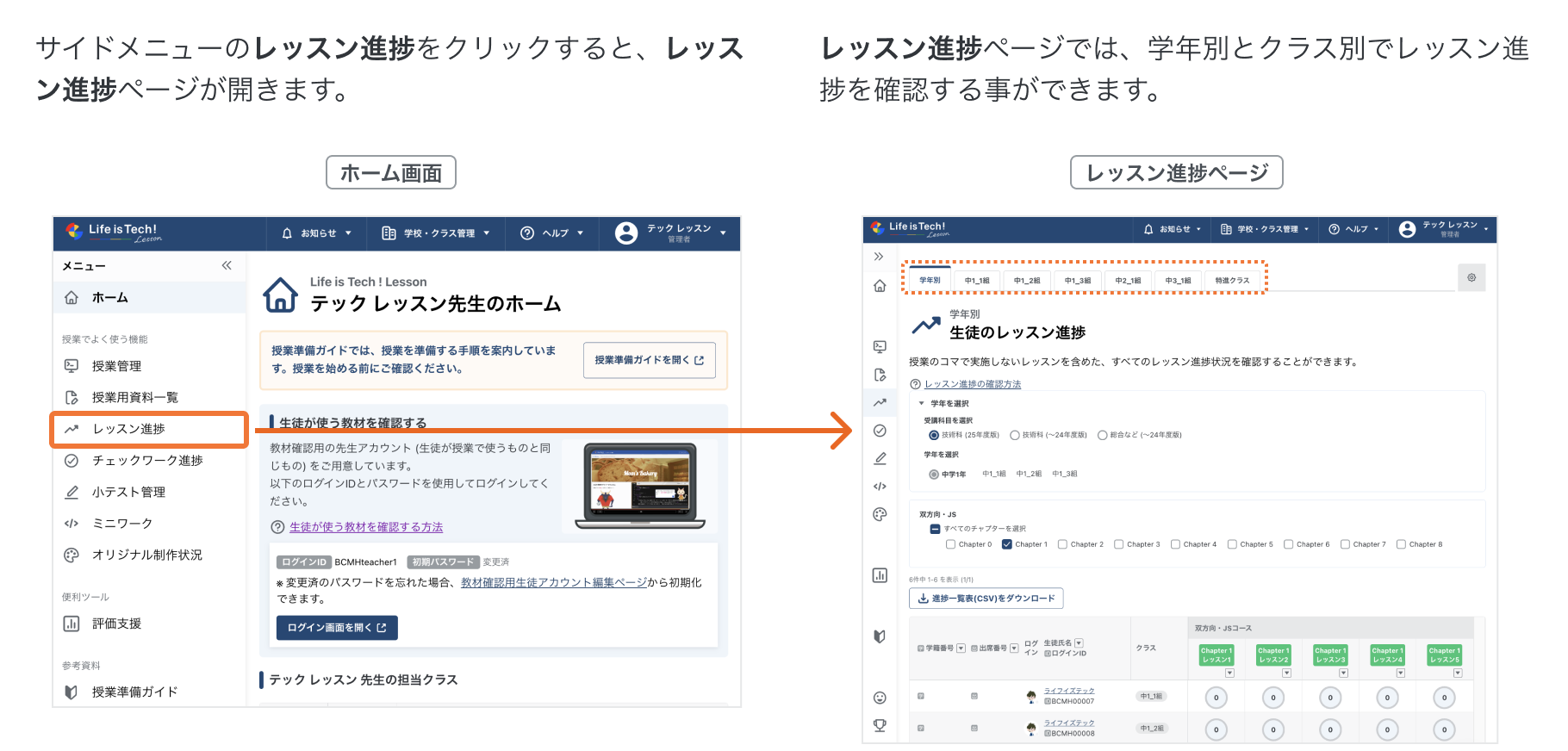Open the 学籍番号 column sort dropdown

point(961,648)
